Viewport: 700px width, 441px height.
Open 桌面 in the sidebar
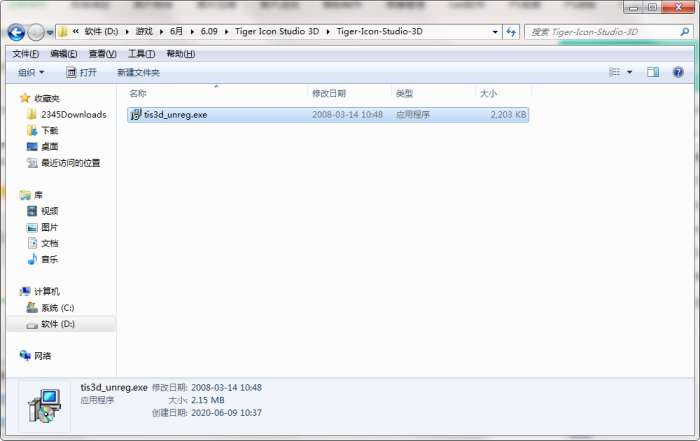50,147
